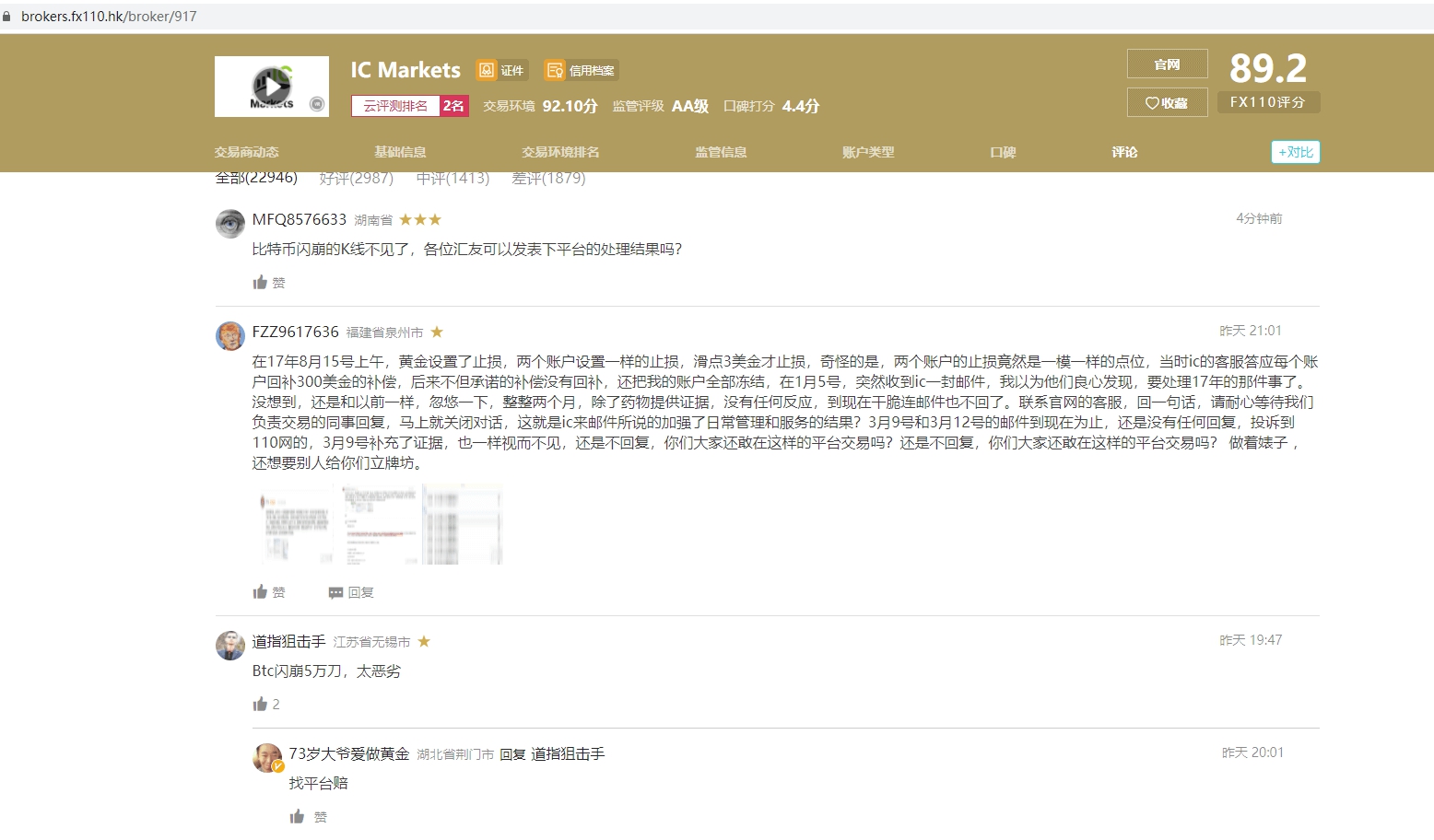
Task: Switch to the 基础信息 tab
Action: click(x=400, y=152)
